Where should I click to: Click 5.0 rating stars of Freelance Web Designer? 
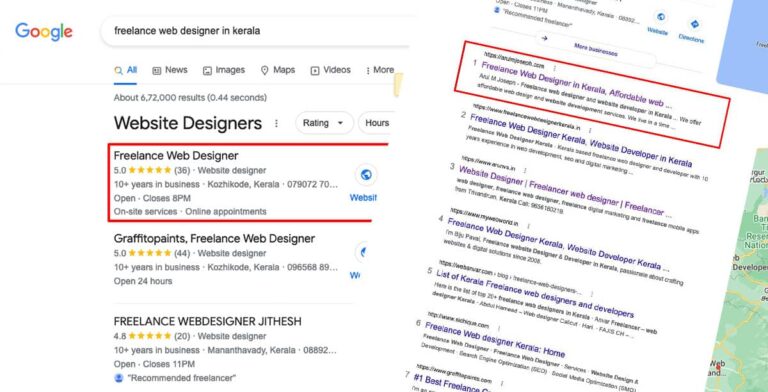(150, 170)
